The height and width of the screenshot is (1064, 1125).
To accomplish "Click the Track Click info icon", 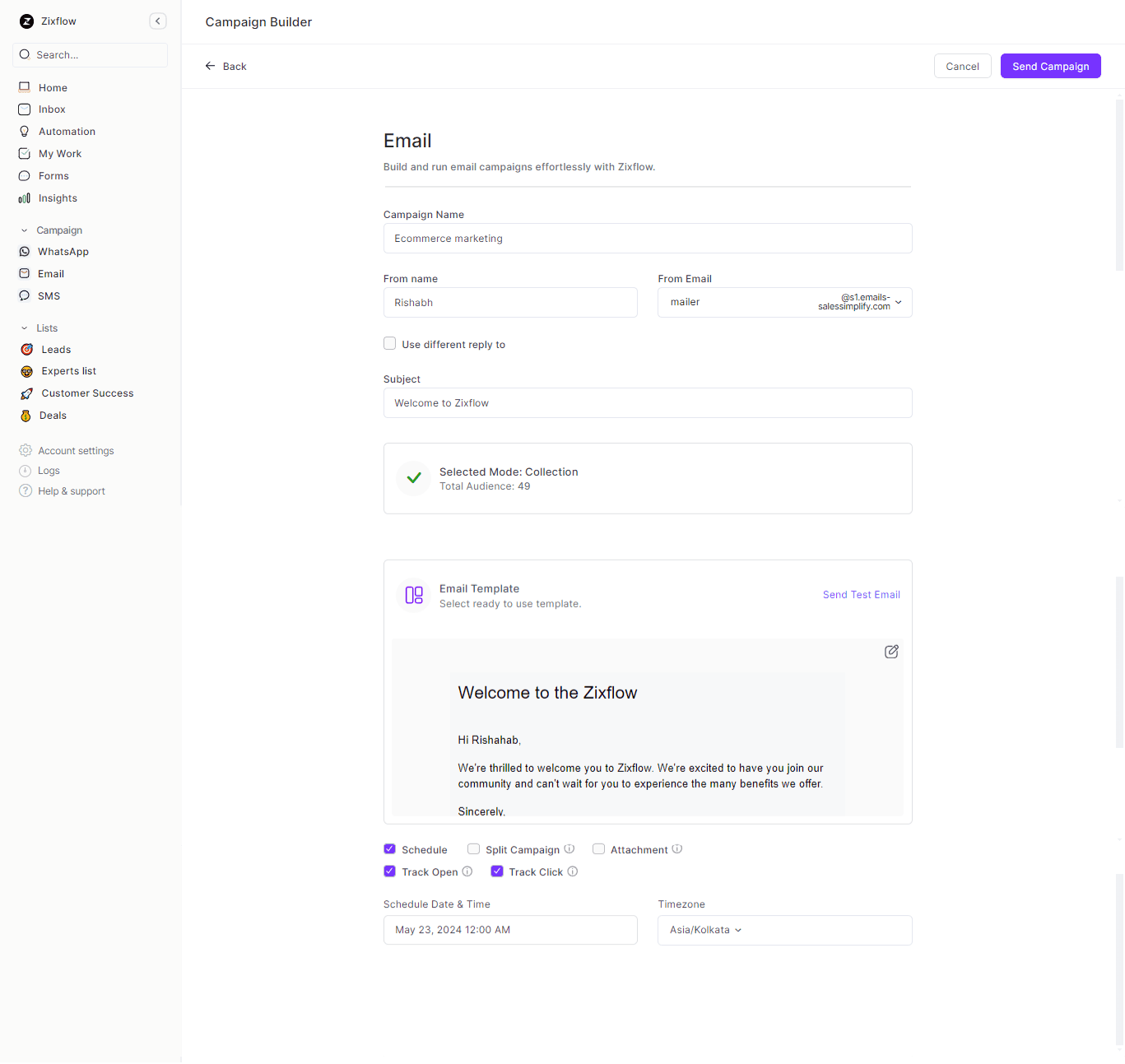I will point(573,871).
